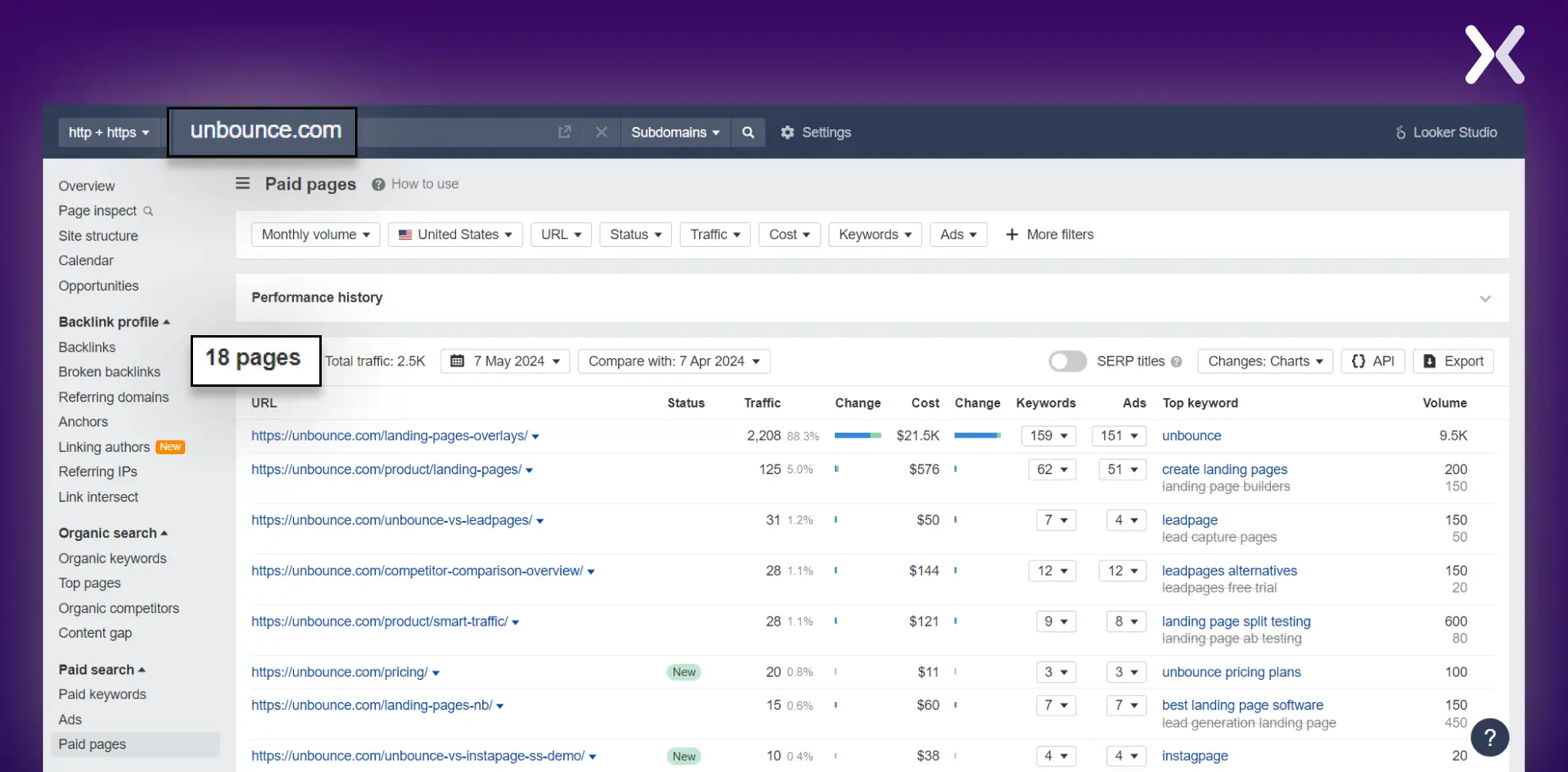Open the Changes: Charts dropdown

(1265, 361)
